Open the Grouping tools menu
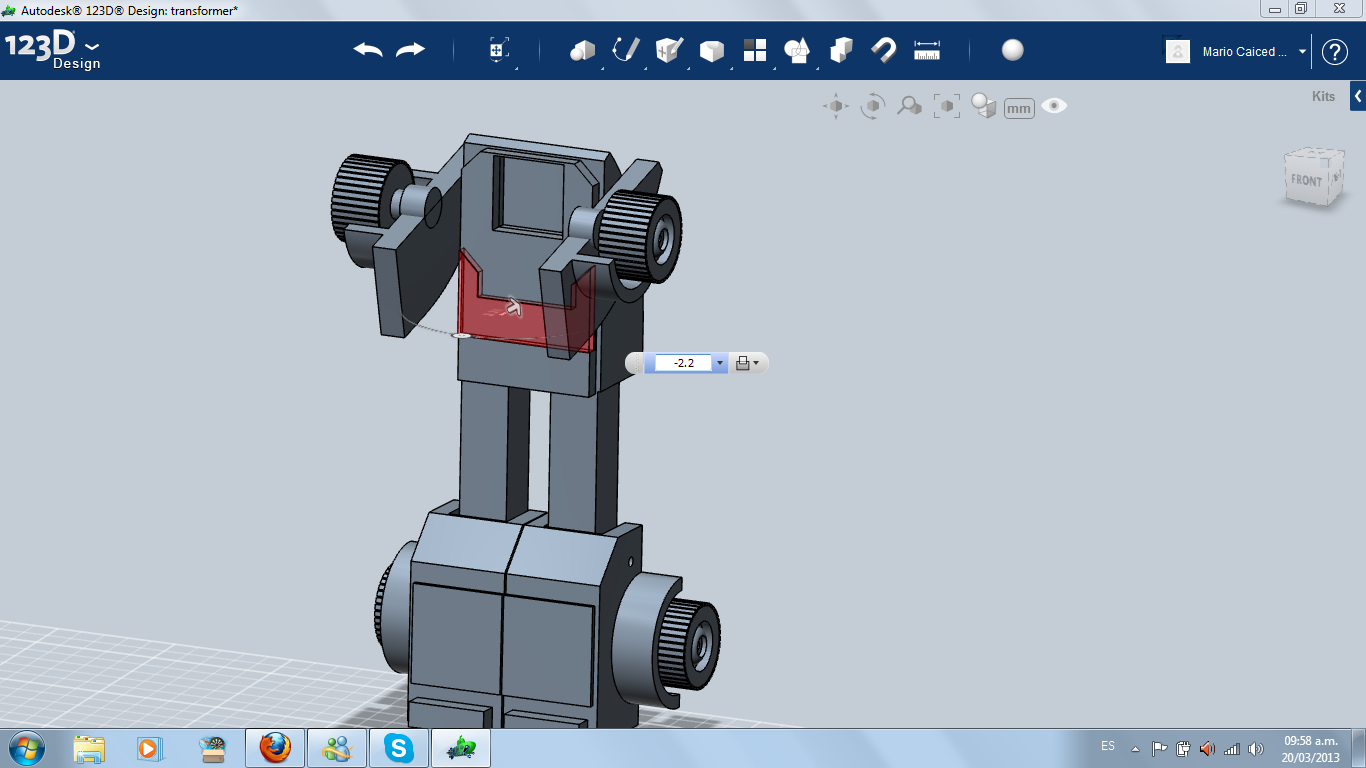 pos(797,50)
